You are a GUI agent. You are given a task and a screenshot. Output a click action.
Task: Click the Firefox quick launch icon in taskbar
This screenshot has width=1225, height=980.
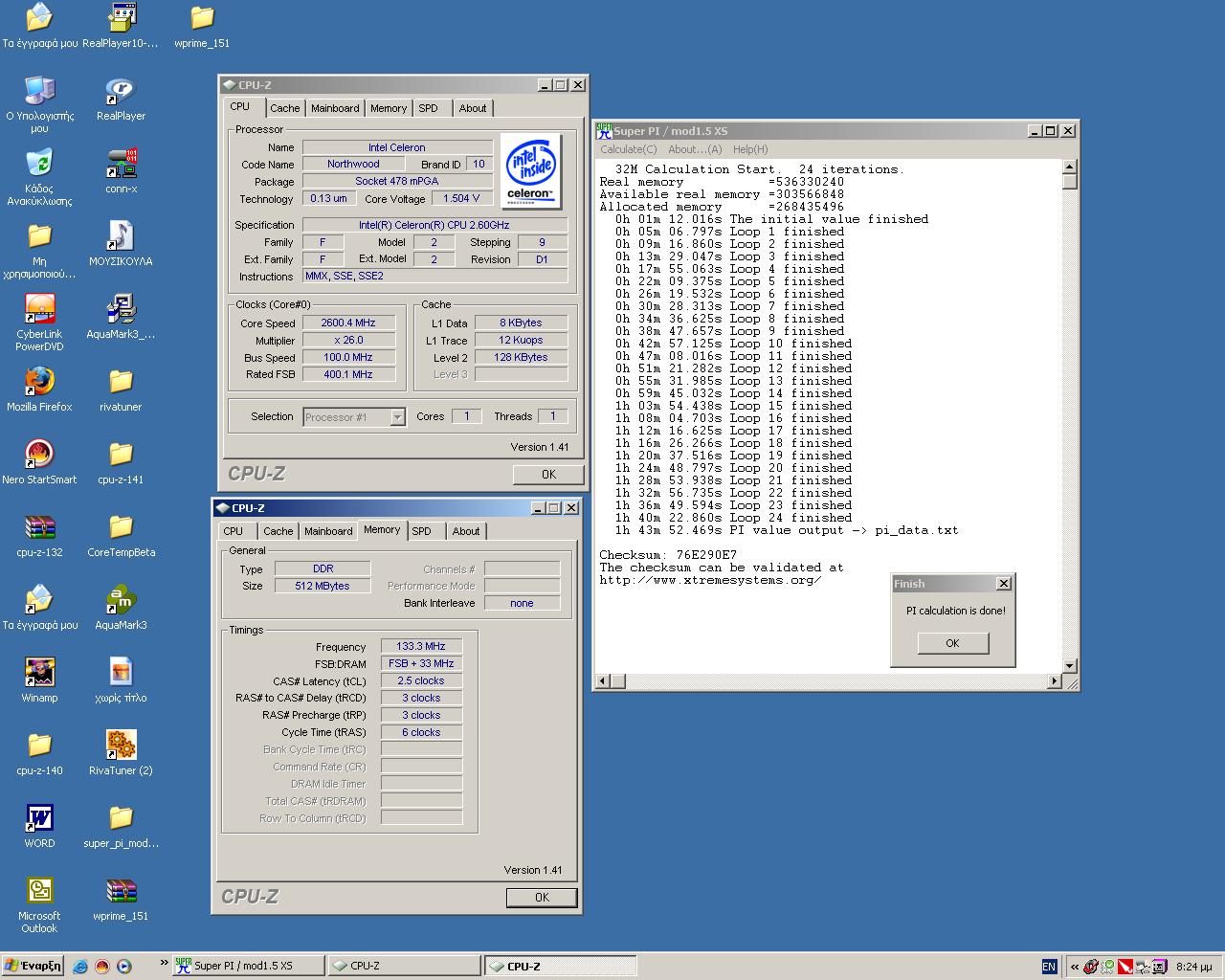pyautogui.click(x=102, y=967)
